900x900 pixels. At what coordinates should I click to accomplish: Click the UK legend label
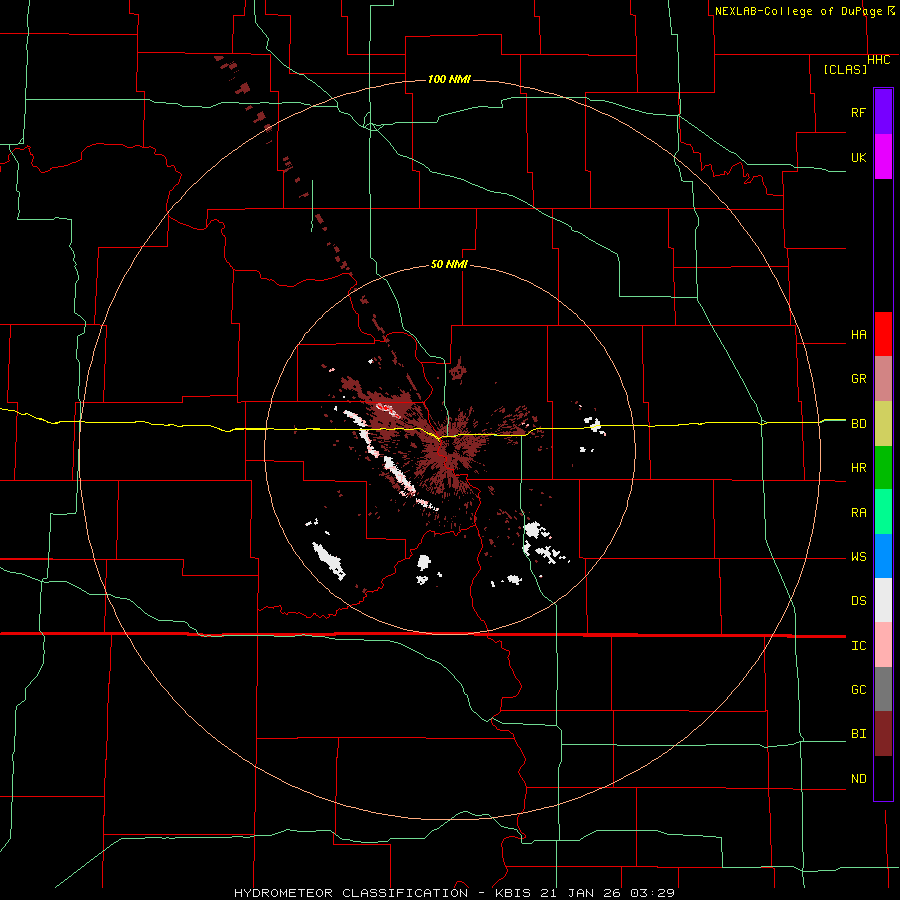(x=858, y=157)
